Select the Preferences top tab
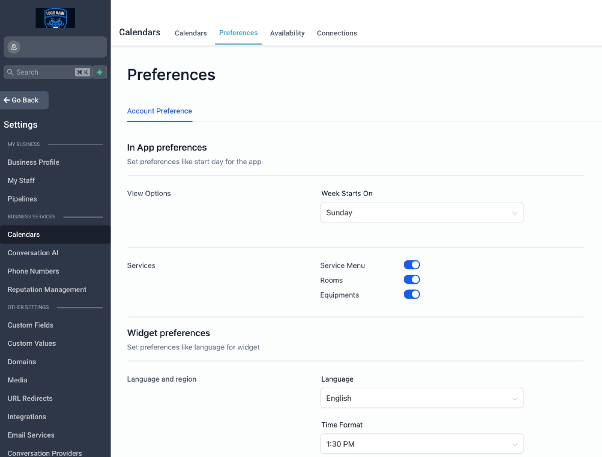The height and width of the screenshot is (457, 602). click(x=238, y=33)
